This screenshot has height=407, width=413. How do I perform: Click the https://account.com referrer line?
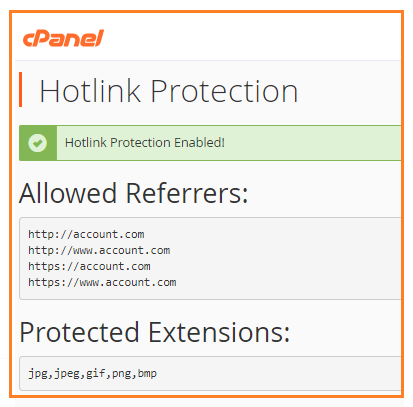coord(89,266)
